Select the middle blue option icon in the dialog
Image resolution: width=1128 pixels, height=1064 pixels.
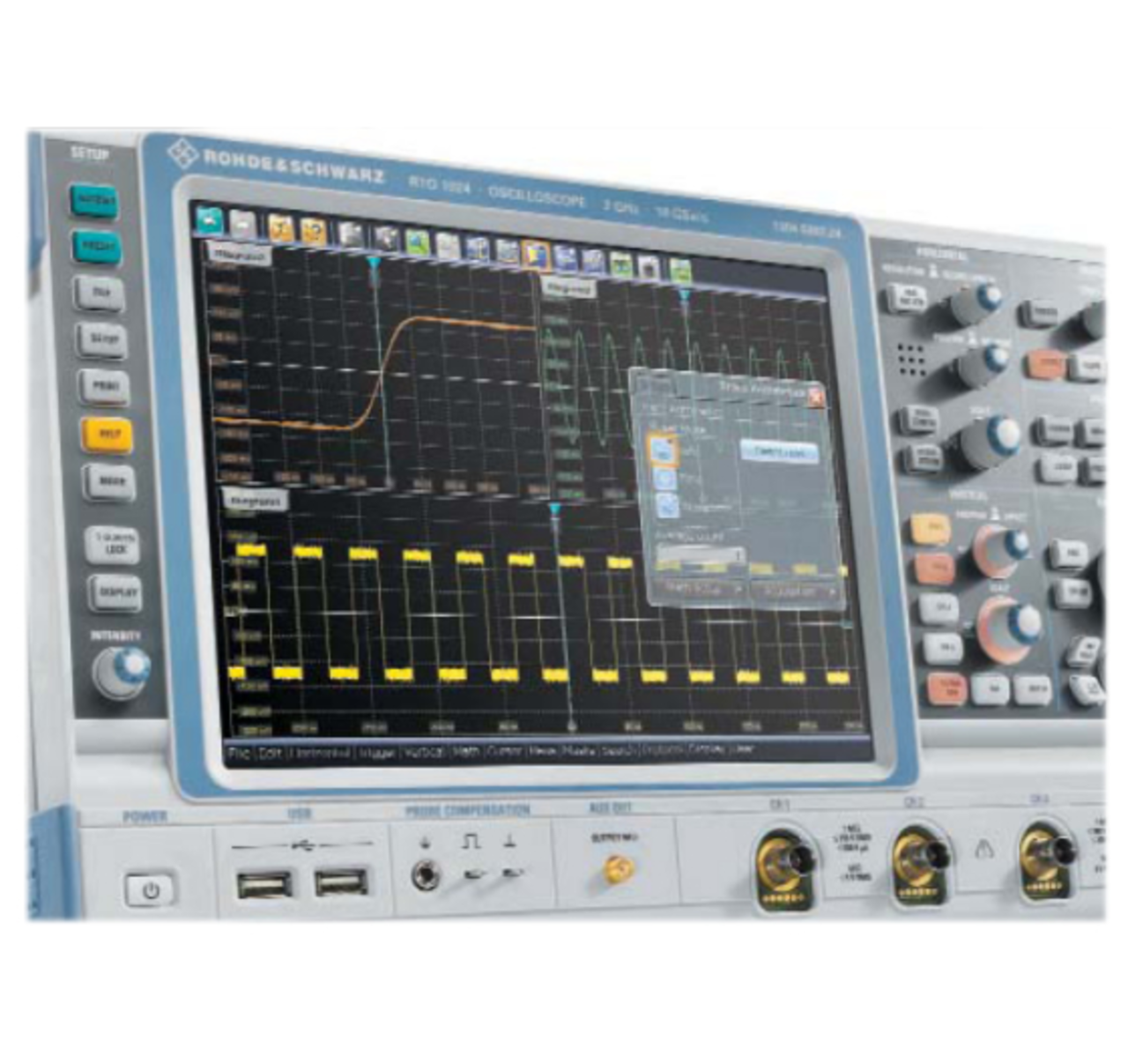tap(666, 479)
